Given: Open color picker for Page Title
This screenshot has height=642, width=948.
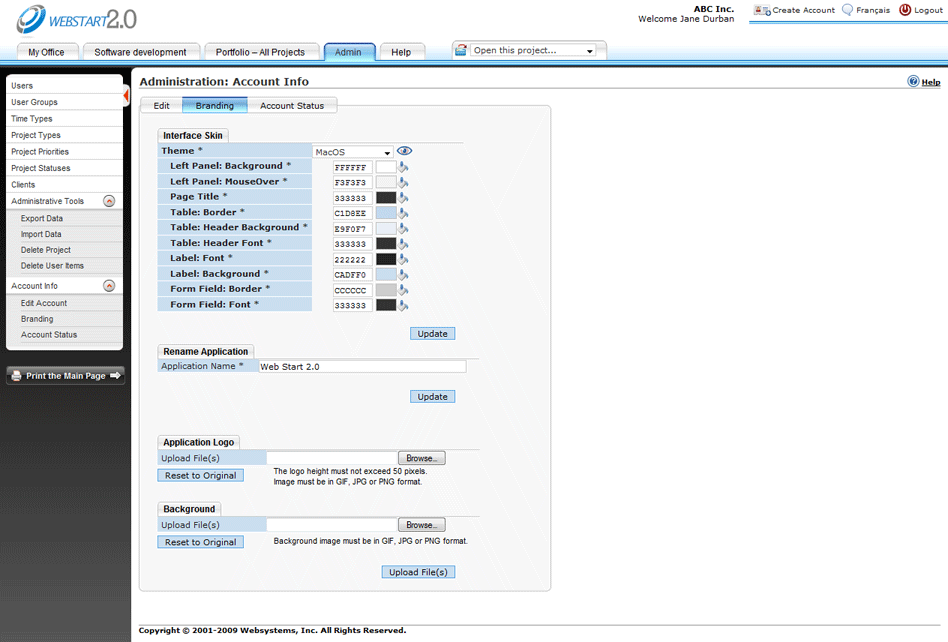Looking at the screenshot, I should (404, 198).
